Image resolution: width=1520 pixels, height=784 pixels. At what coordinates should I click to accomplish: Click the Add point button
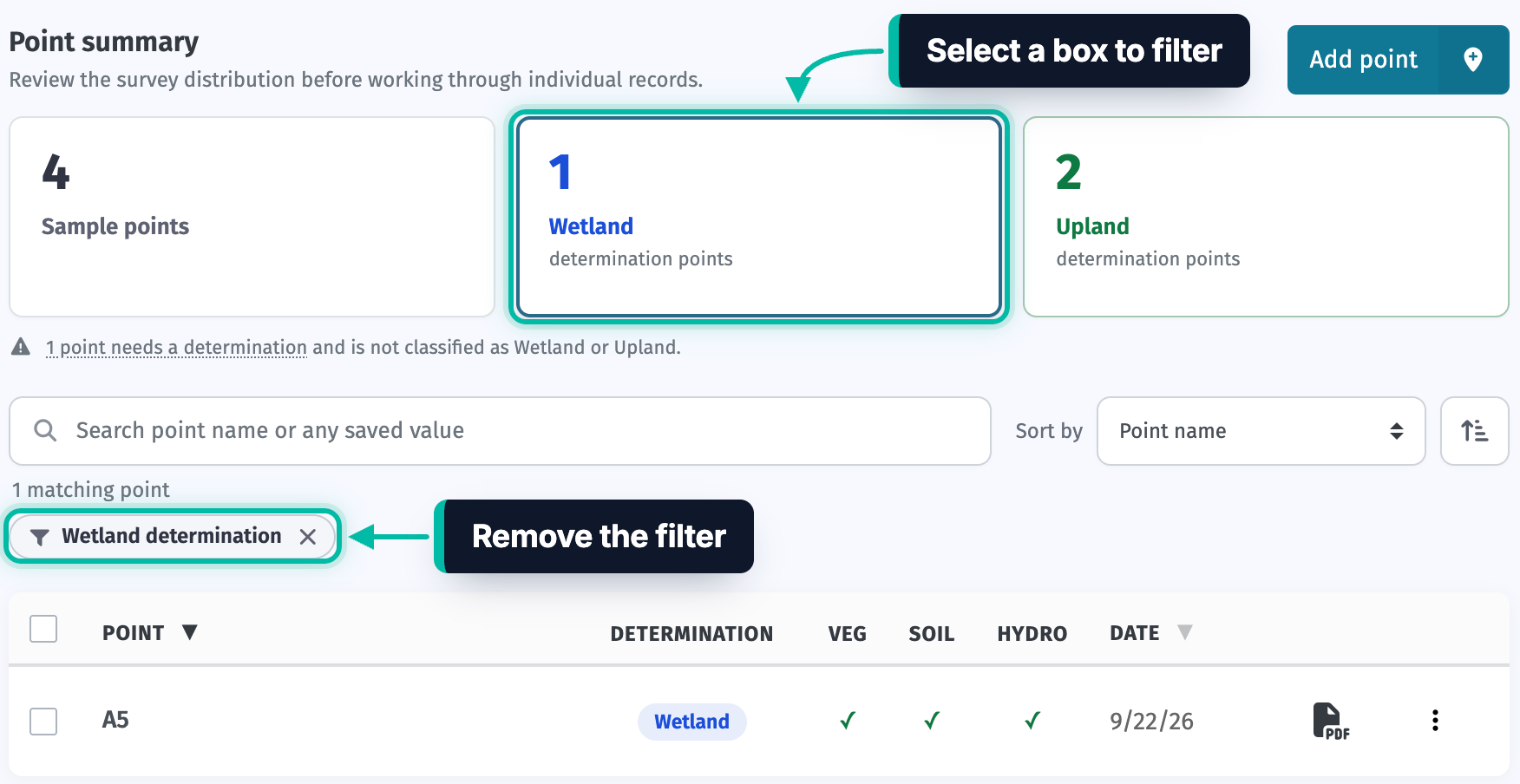pyautogui.click(x=1397, y=60)
